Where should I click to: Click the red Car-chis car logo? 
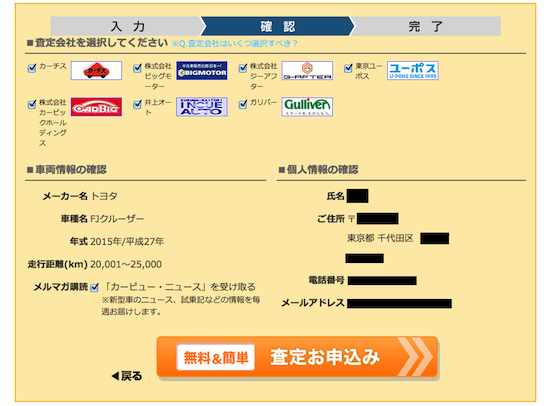tap(96, 71)
